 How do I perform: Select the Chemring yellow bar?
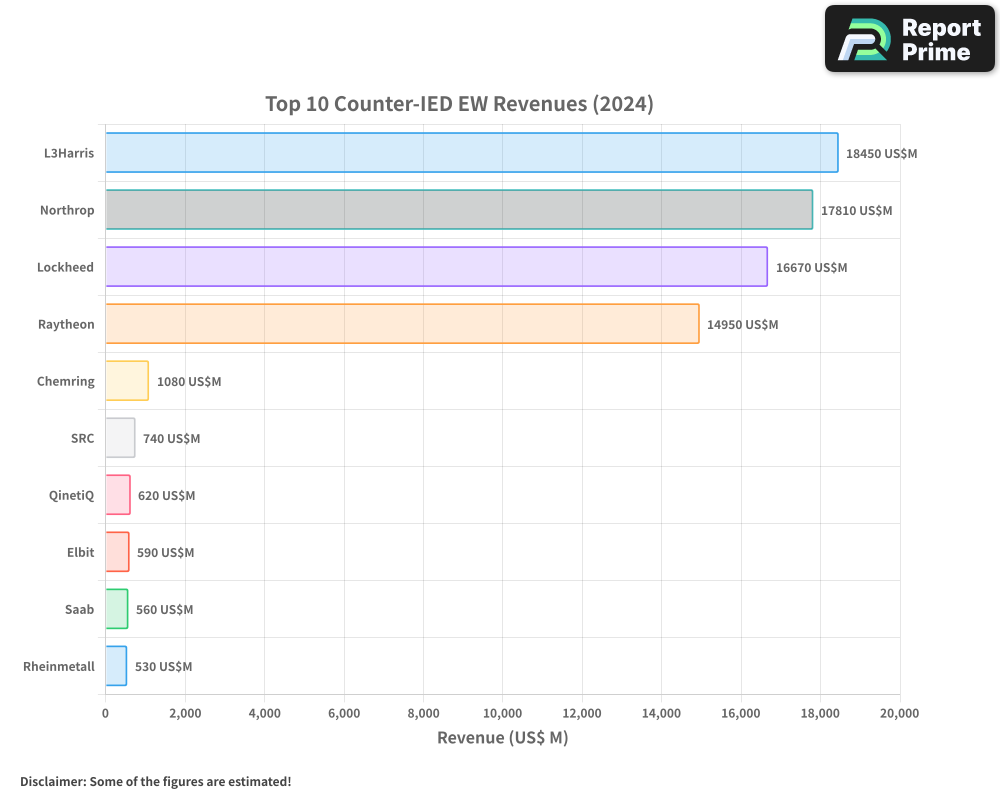(125, 381)
